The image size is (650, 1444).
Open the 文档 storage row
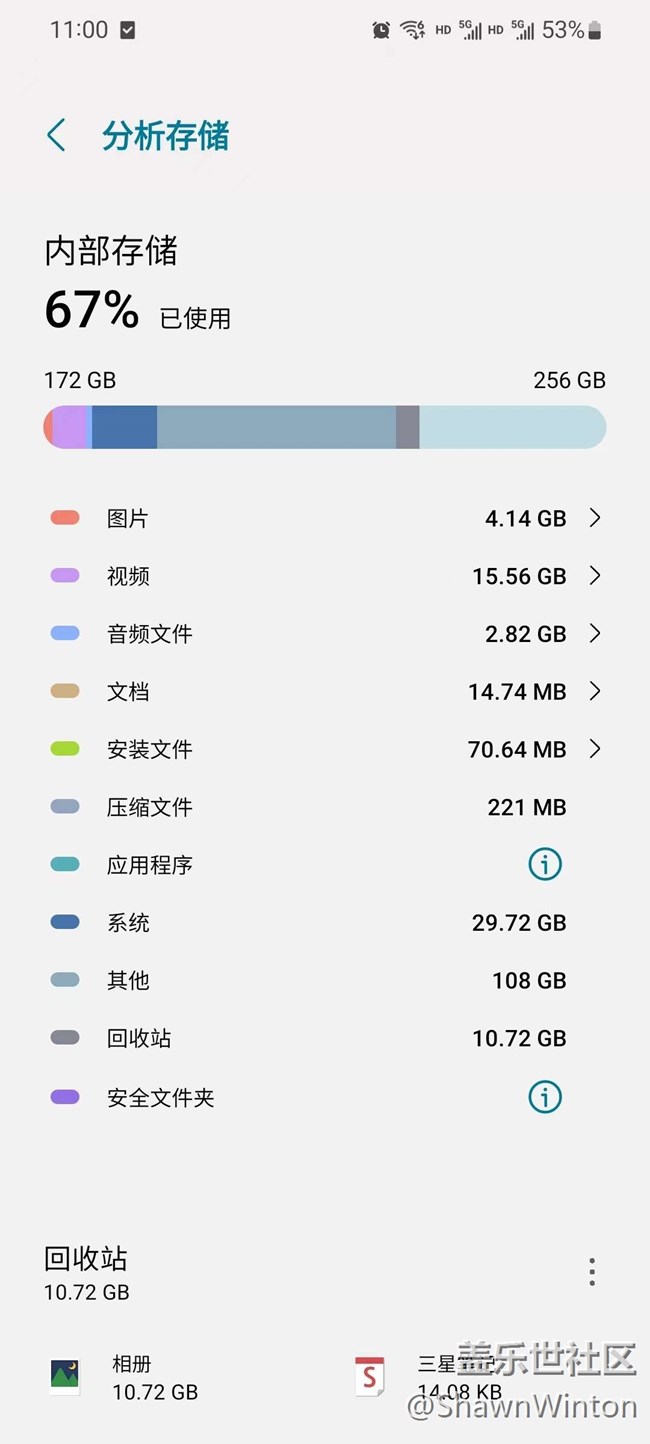coord(325,692)
